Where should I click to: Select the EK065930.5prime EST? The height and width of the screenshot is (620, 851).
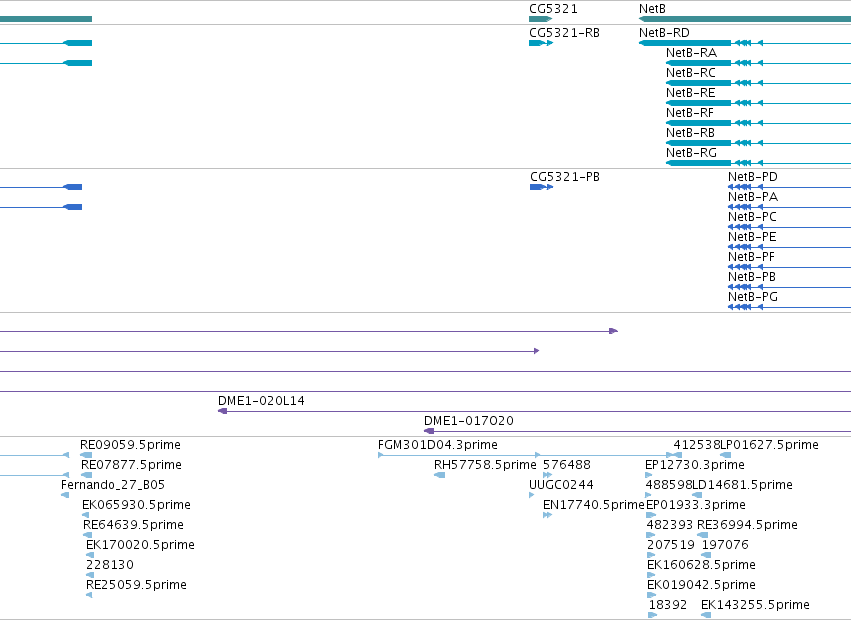click(x=136, y=505)
